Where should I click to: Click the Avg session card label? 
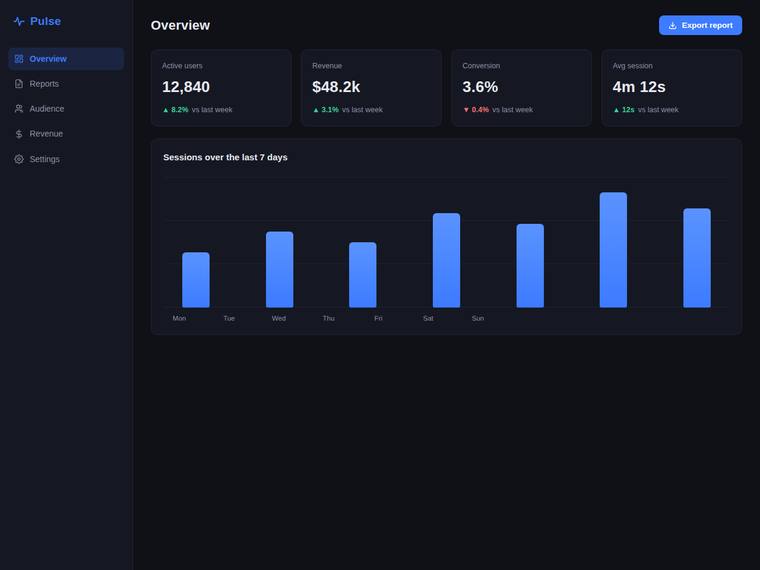(633, 65)
